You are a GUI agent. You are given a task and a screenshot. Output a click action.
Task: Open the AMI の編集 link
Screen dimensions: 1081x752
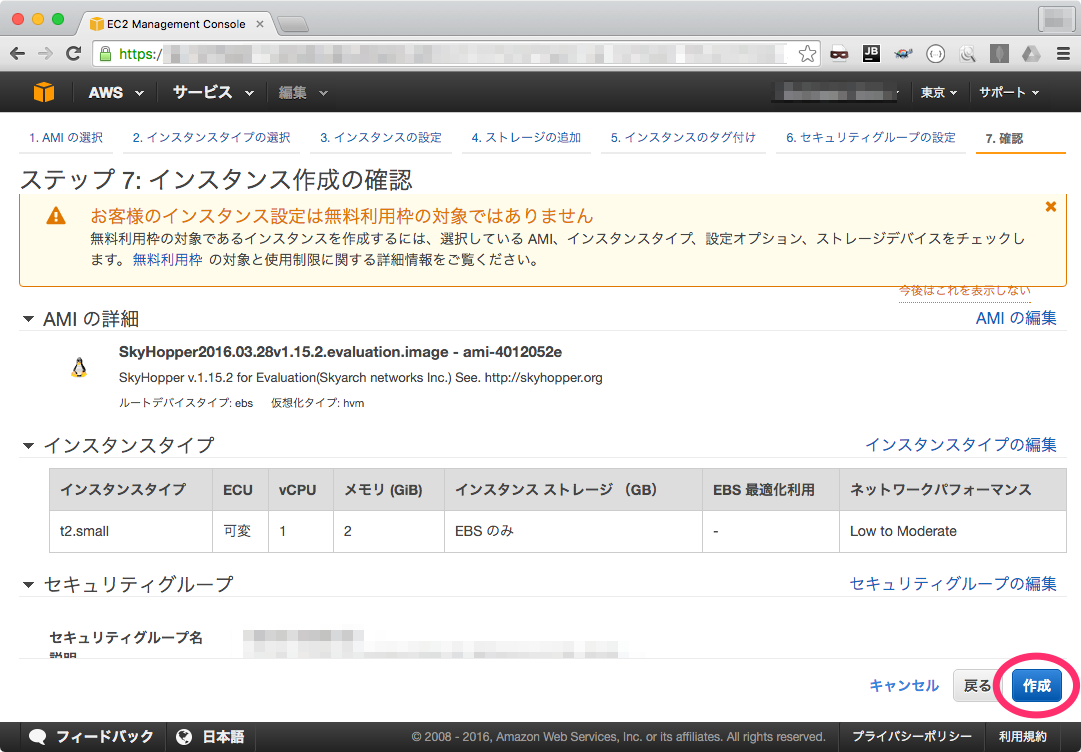point(1016,318)
